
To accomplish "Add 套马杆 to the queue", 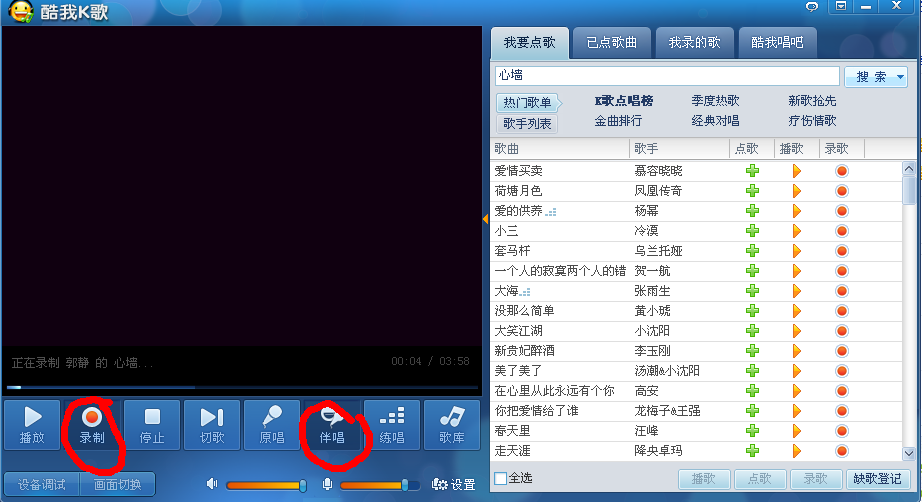I will point(752,251).
